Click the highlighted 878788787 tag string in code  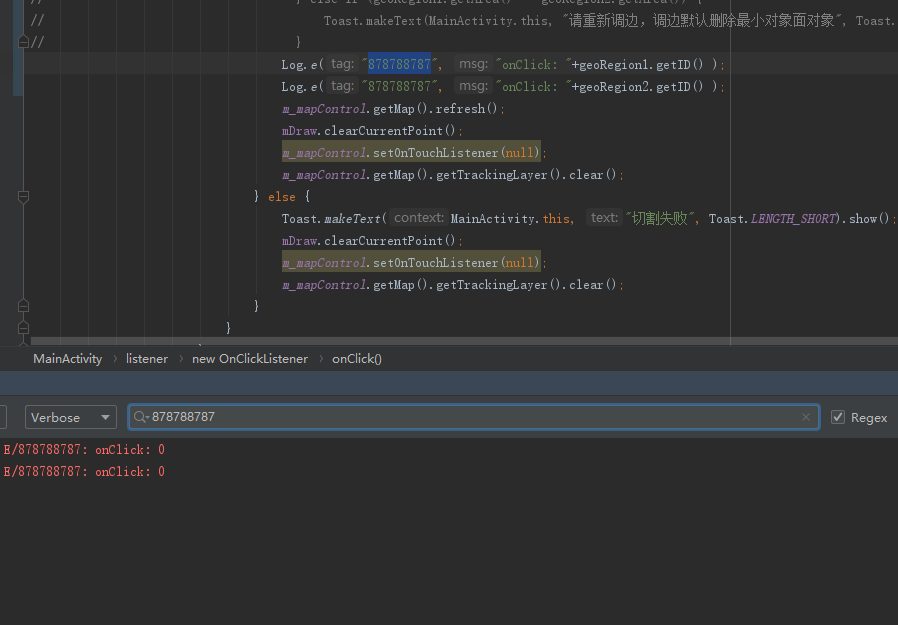pos(399,64)
